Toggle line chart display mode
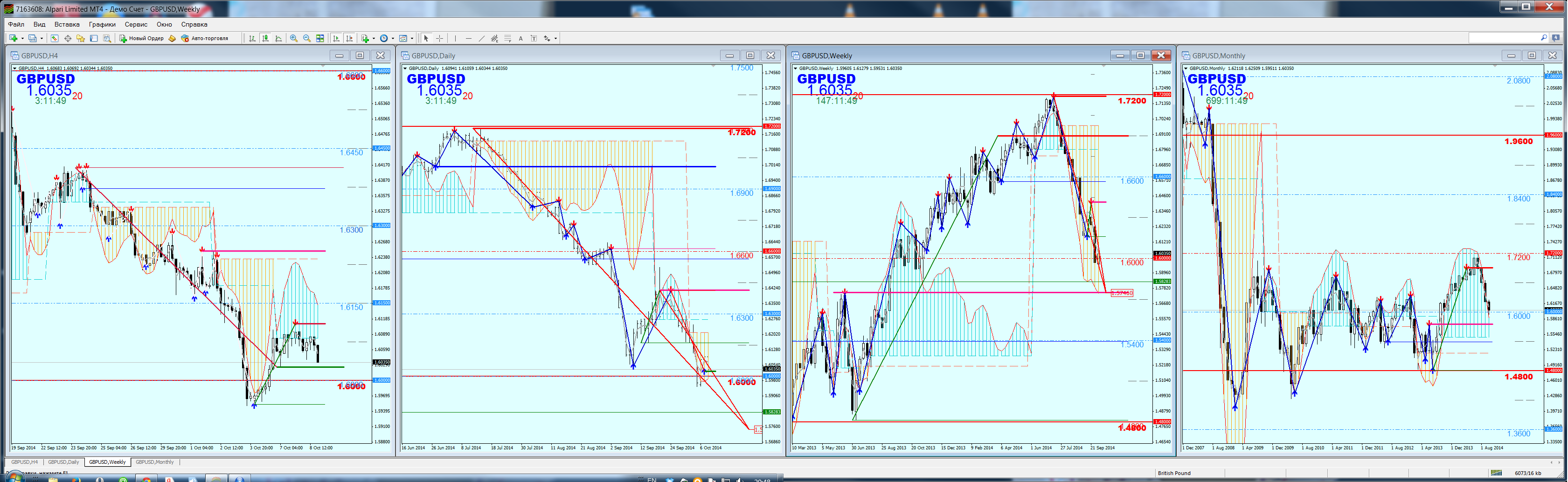 pos(279,38)
